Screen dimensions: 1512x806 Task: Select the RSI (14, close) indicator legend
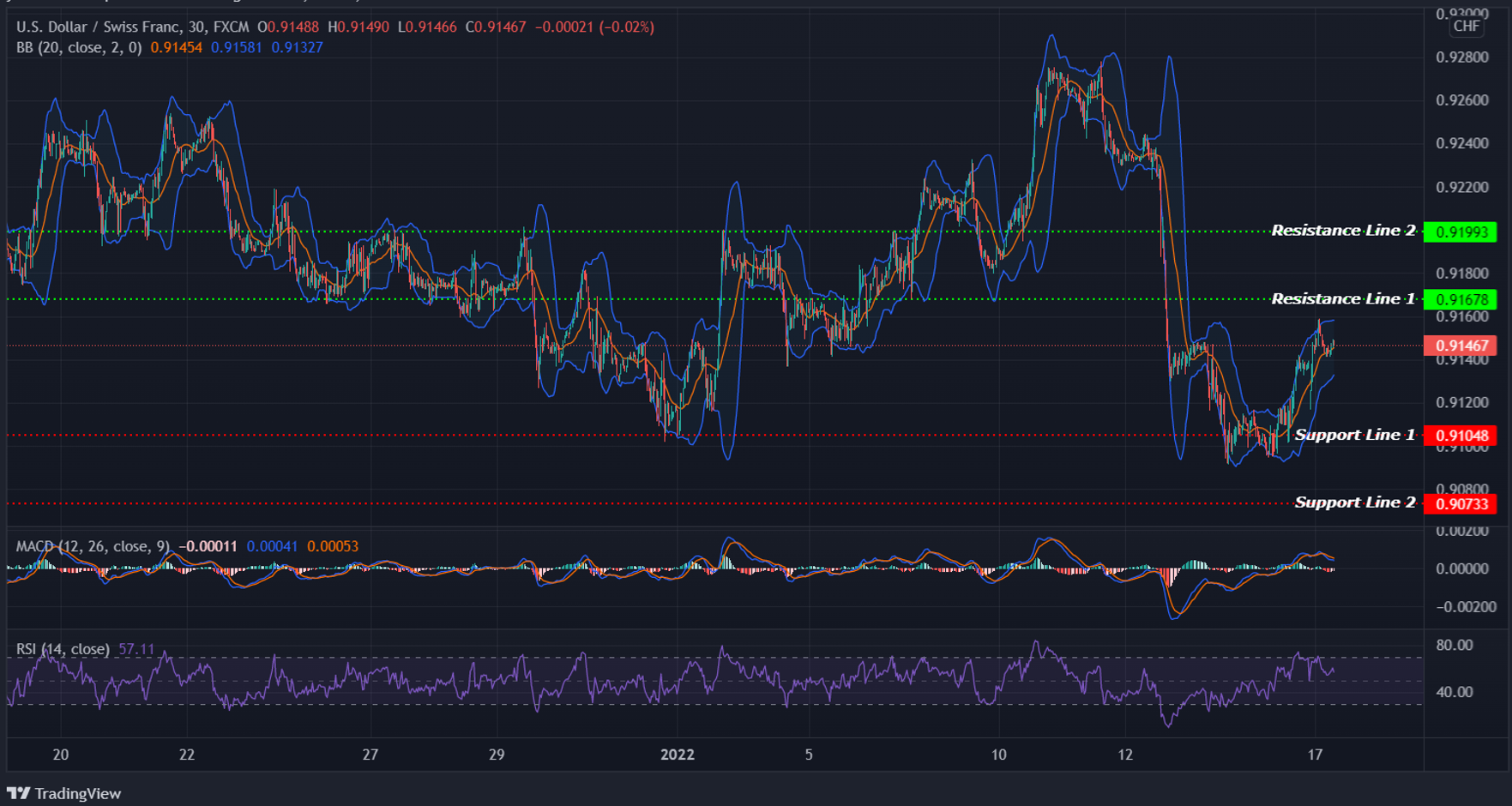[x=62, y=649]
